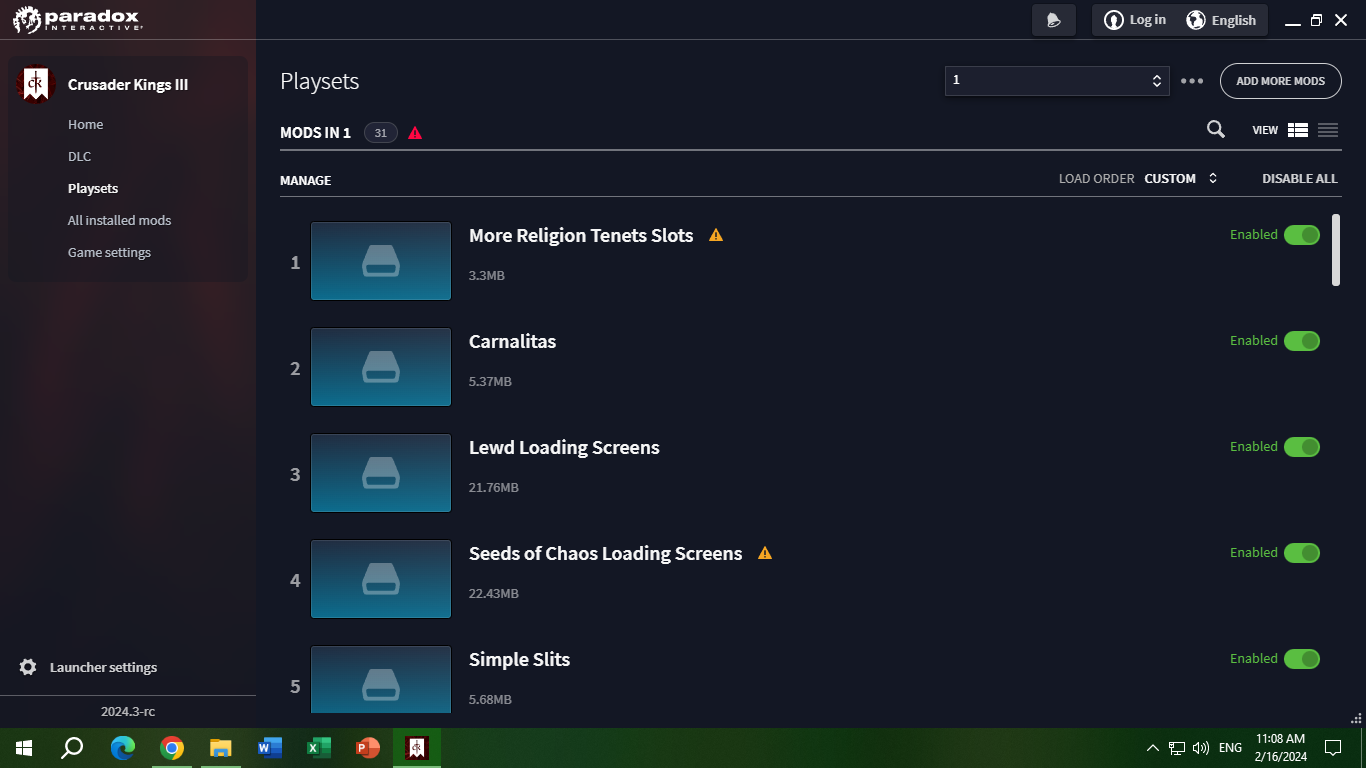Click Disable All mods
1366x768 pixels.
(1300, 179)
